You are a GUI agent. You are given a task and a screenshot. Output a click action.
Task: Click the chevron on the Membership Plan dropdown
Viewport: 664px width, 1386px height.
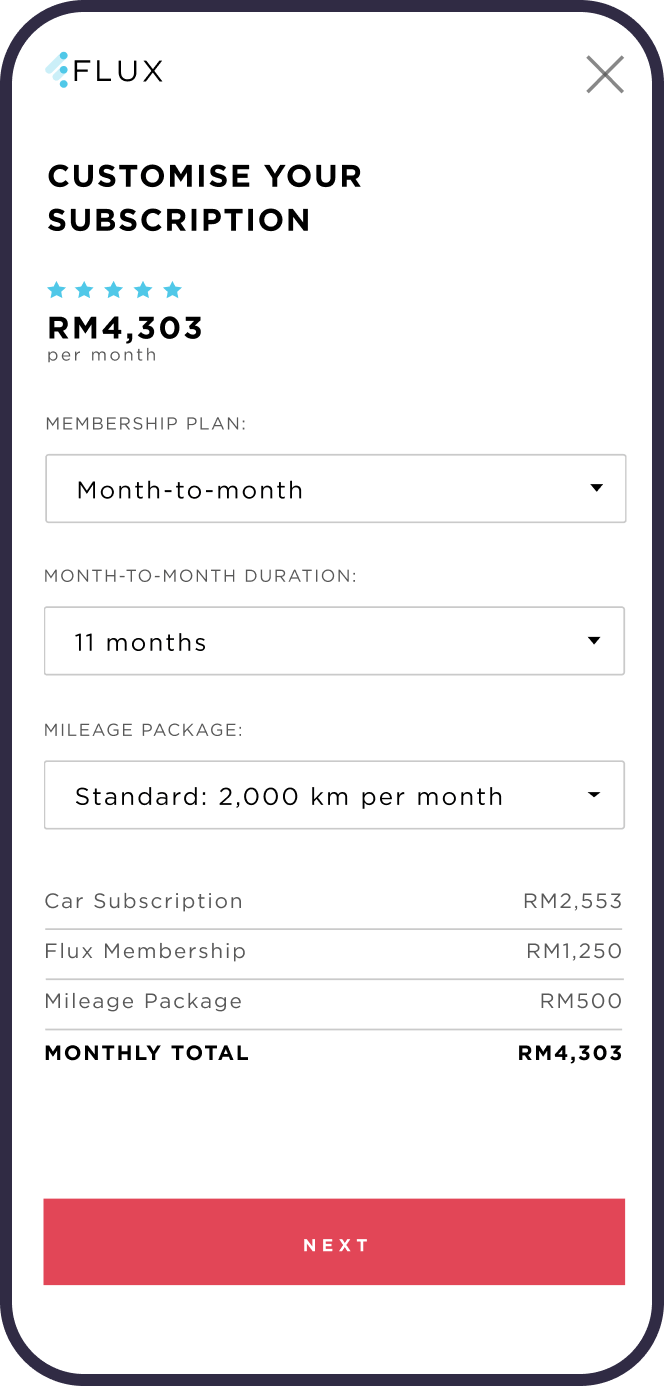597,488
